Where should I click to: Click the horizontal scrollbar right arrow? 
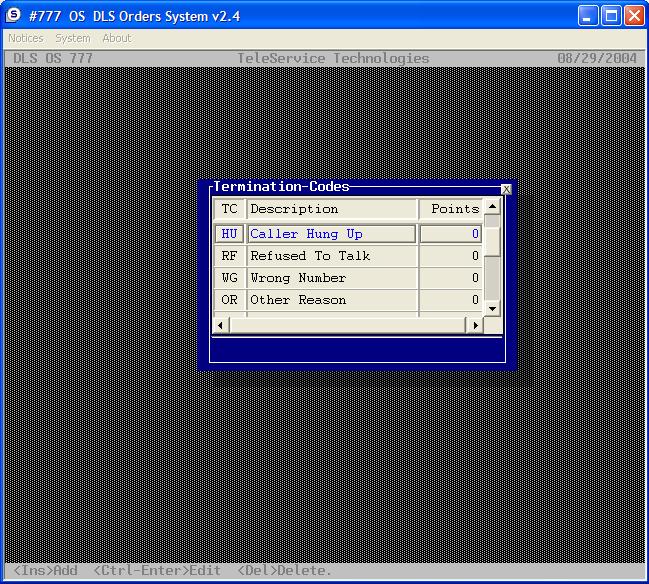pos(475,325)
